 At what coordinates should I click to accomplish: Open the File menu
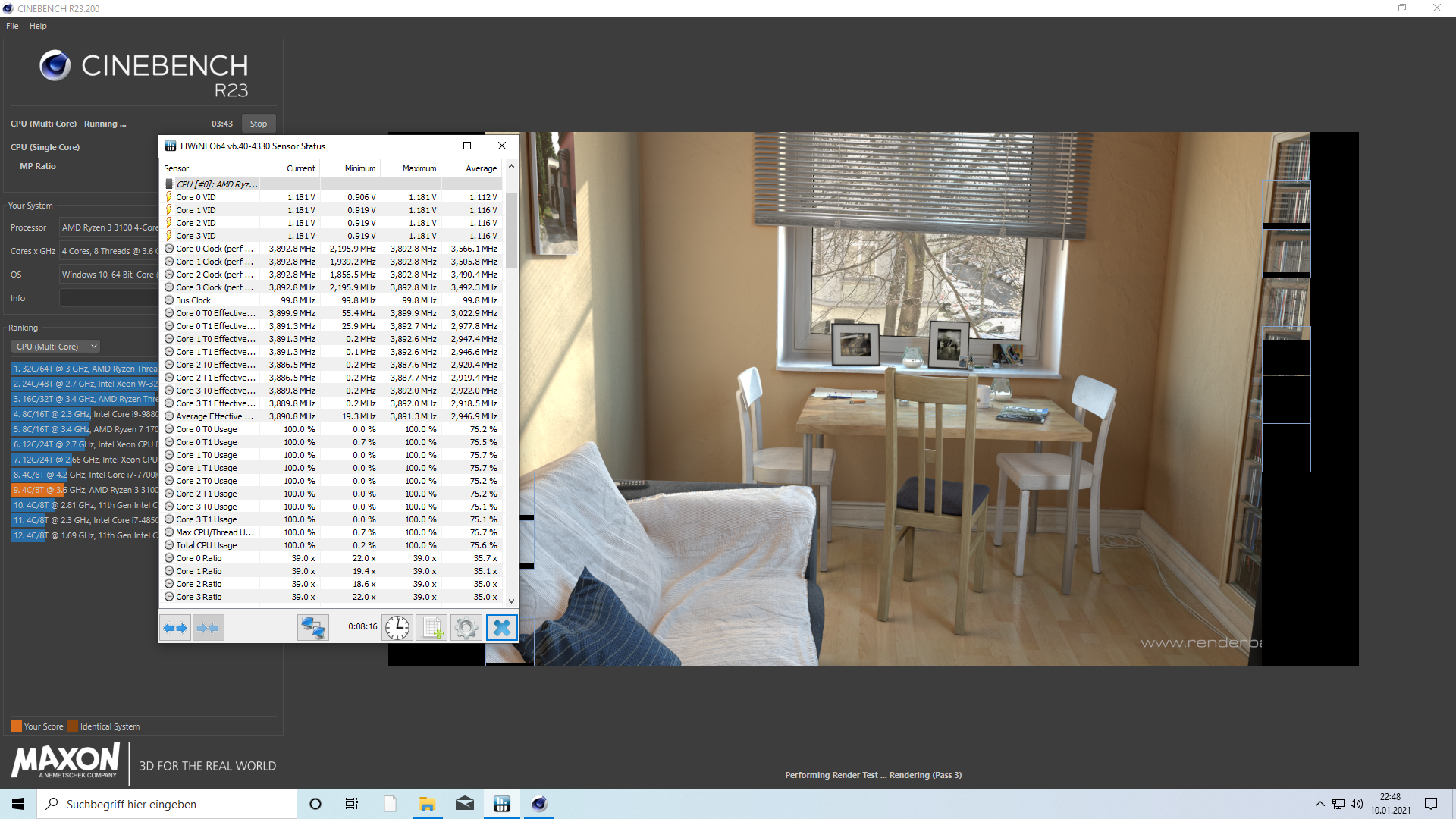coord(12,26)
